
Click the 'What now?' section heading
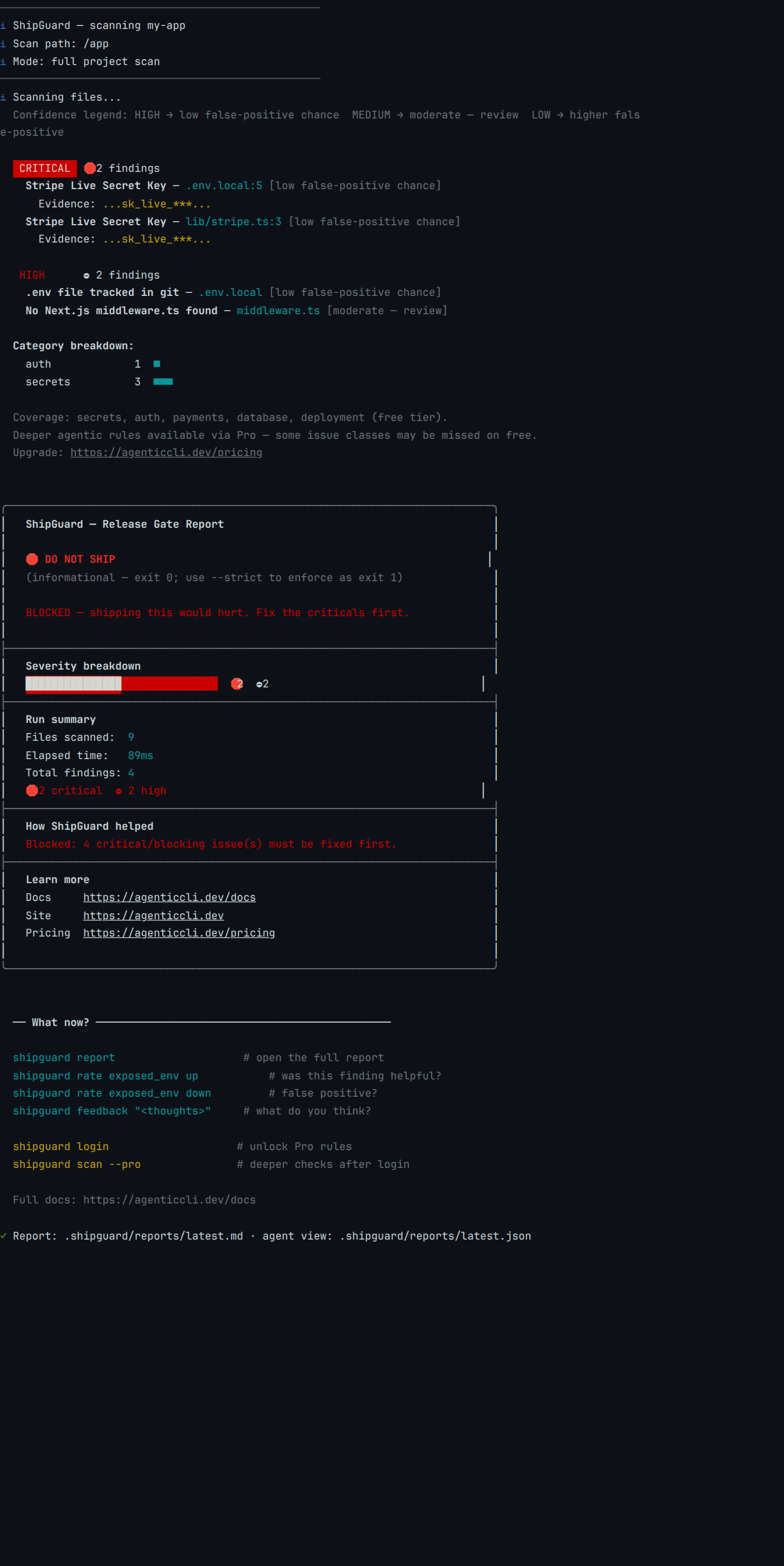pyautogui.click(x=61, y=1022)
